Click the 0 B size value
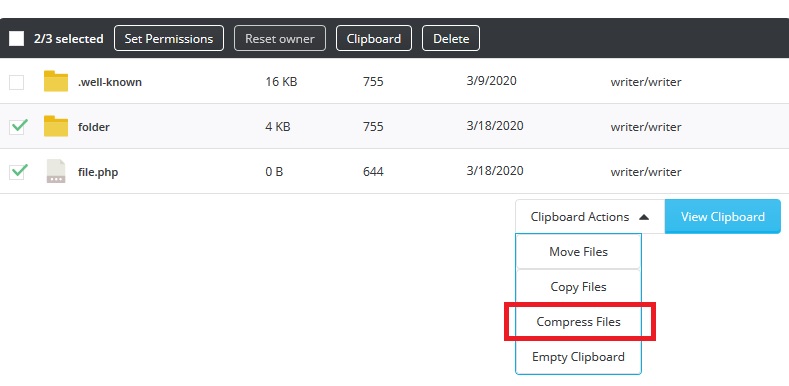This screenshot has height=386, width=789. tap(274, 172)
